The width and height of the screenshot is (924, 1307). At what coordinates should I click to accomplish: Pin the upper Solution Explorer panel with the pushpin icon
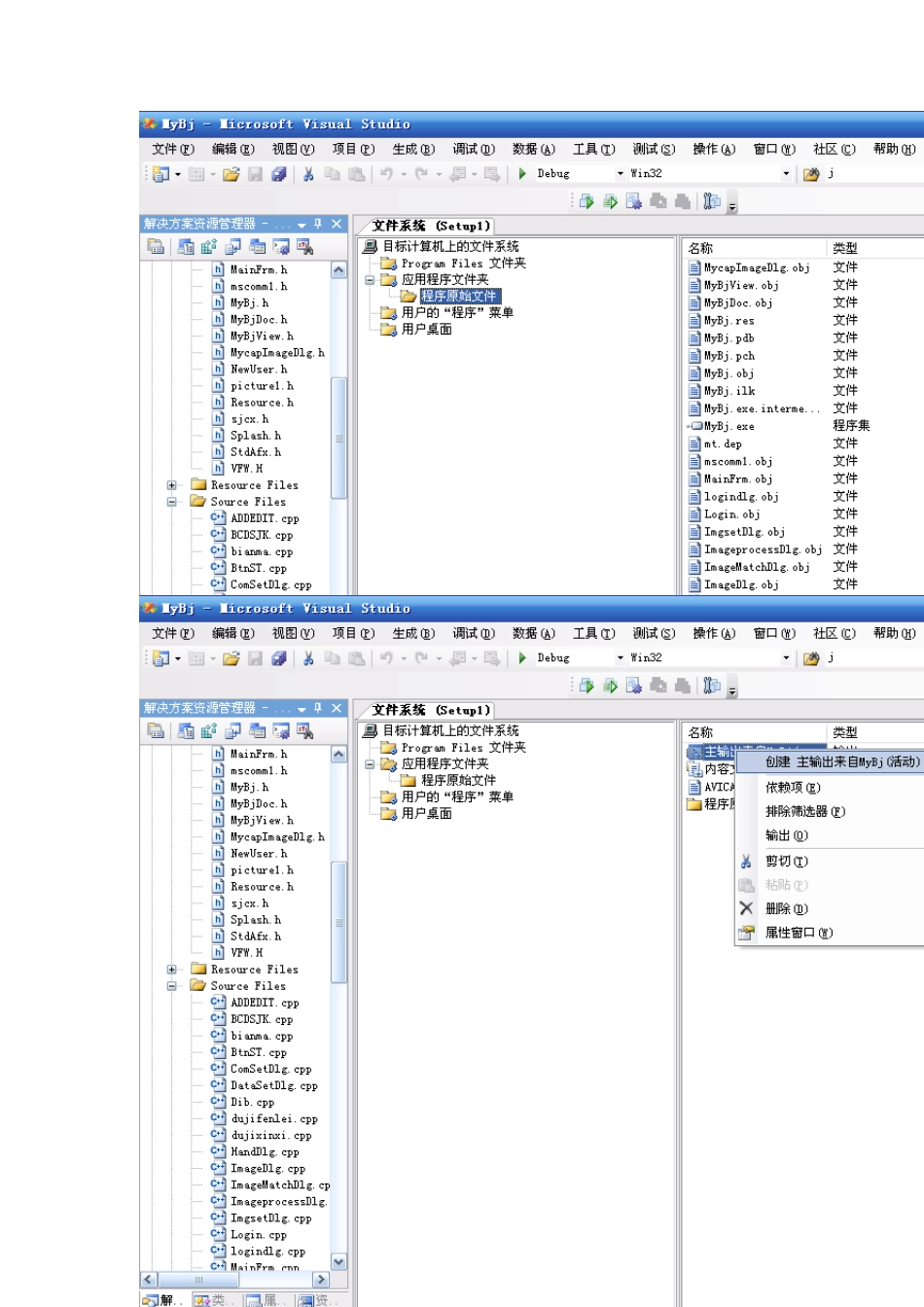(318, 224)
